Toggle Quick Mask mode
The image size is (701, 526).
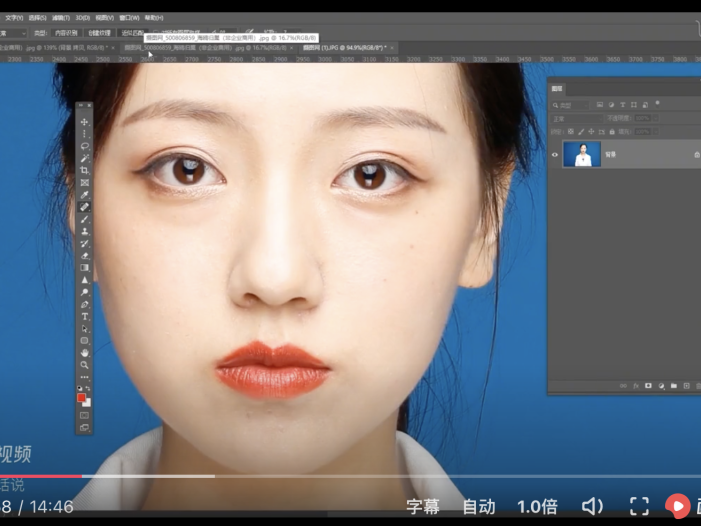pos(84,415)
